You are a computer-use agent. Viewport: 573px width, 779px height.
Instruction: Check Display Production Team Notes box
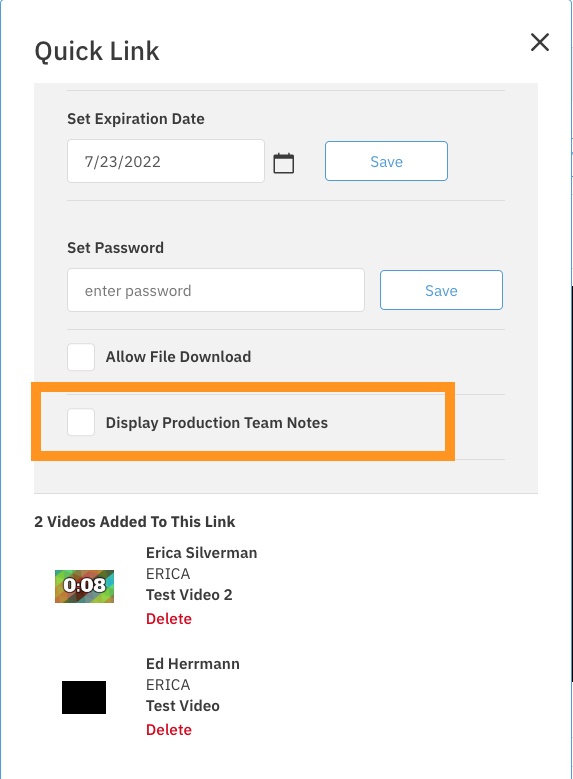(x=81, y=422)
